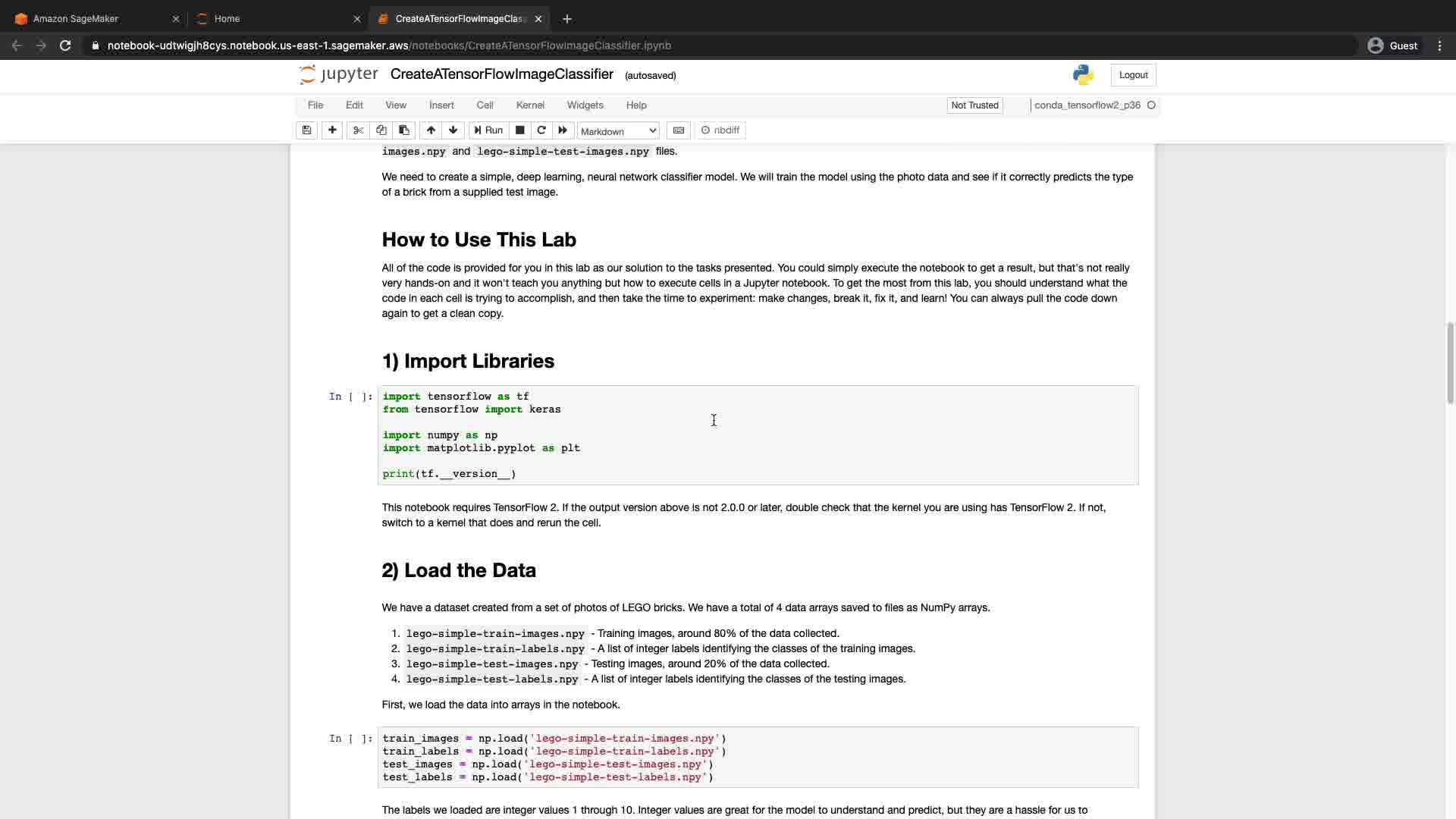Open the command palette keyboard icon
Viewport: 1456px width, 819px height.
click(x=679, y=130)
